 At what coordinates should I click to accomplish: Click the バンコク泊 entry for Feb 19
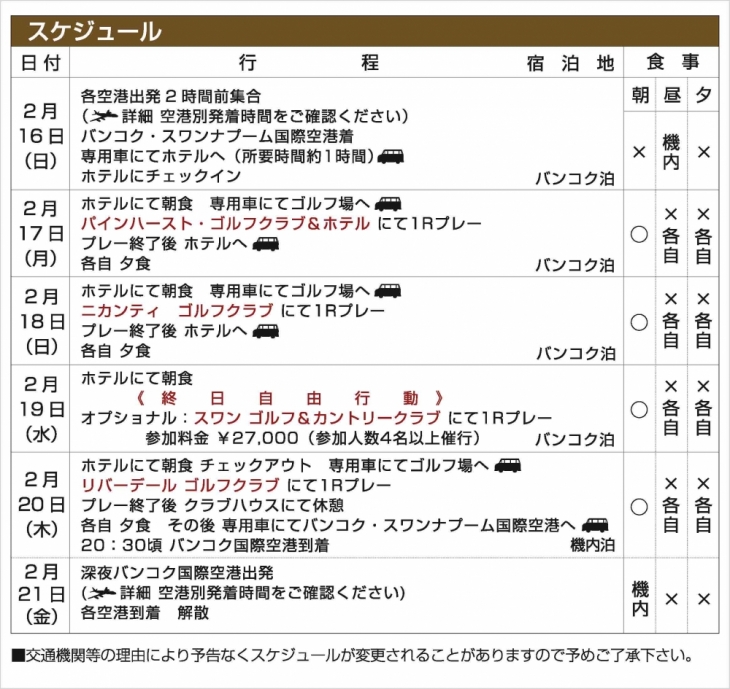tap(575, 439)
